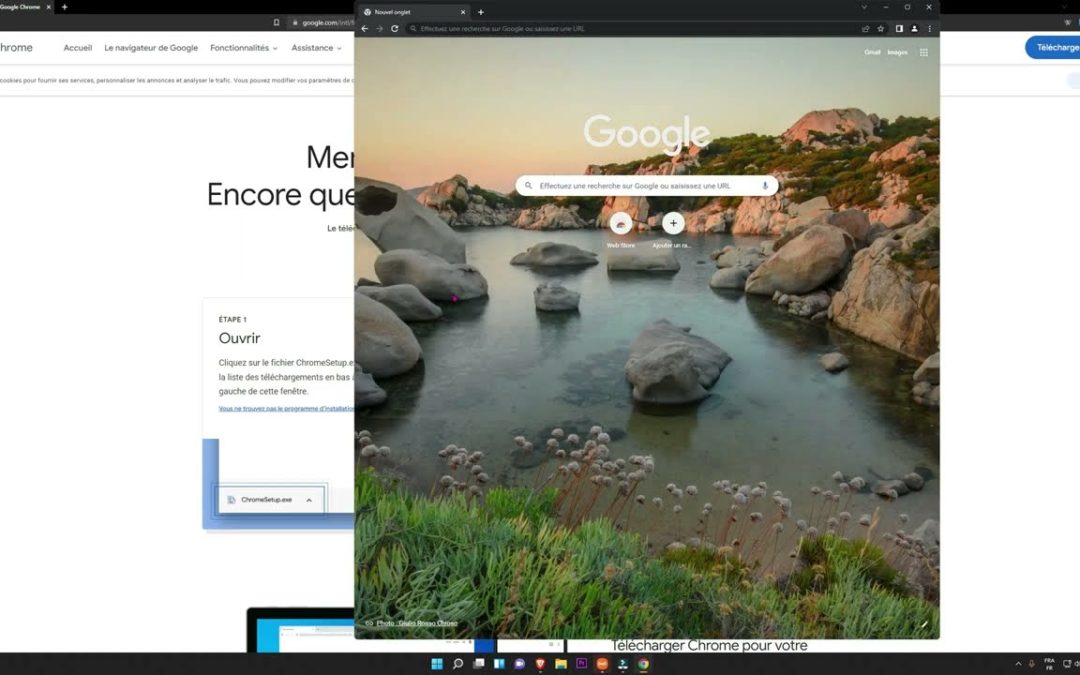Expand the ChromeSetup.exe download chevron
1080x675 pixels.
309,500
